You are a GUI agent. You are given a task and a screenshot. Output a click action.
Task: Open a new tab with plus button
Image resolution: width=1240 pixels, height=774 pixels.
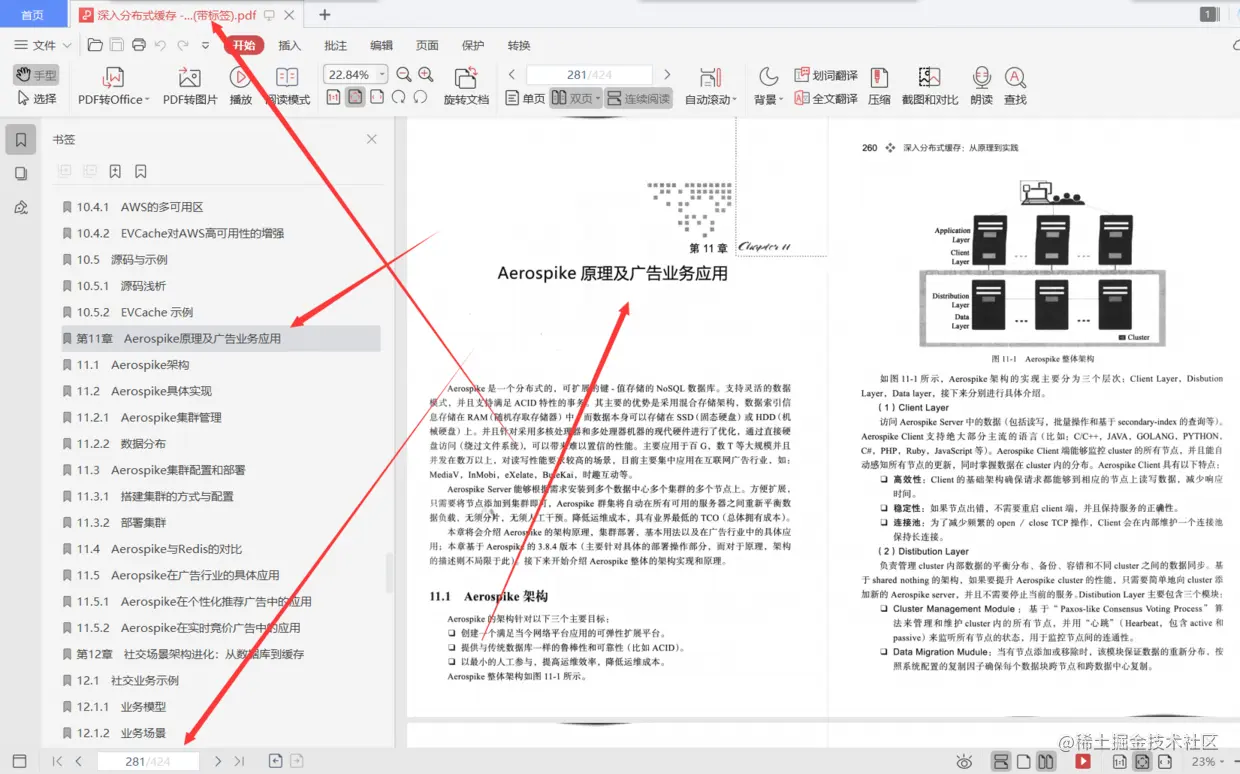(325, 14)
